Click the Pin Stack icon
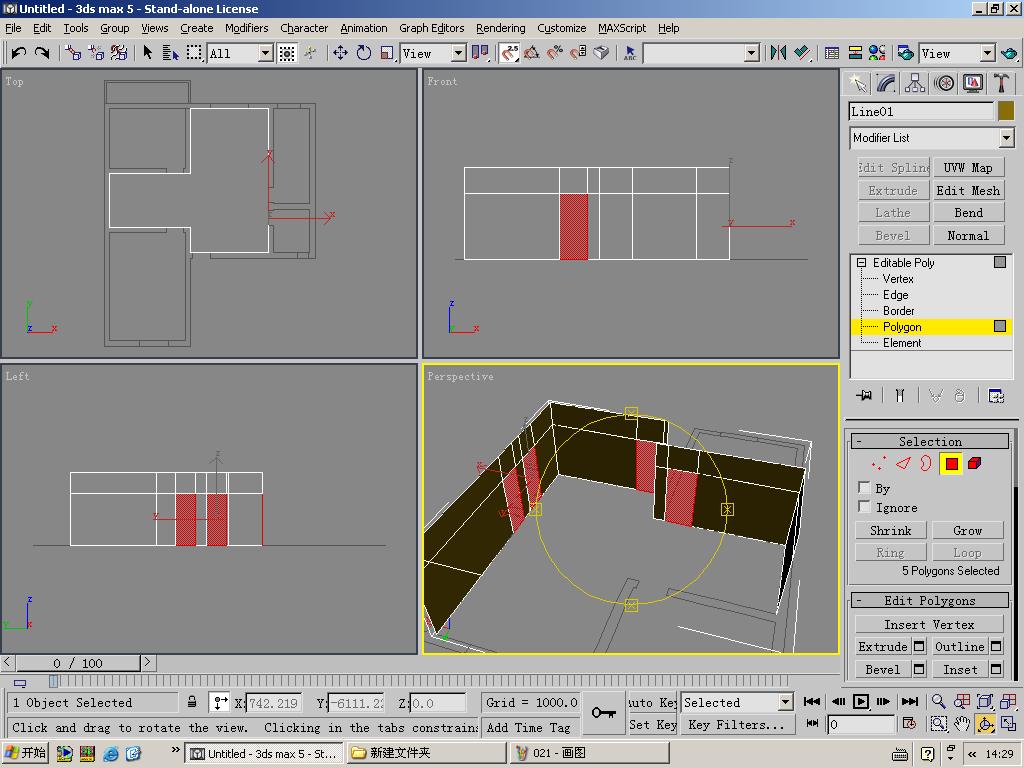 864,396
